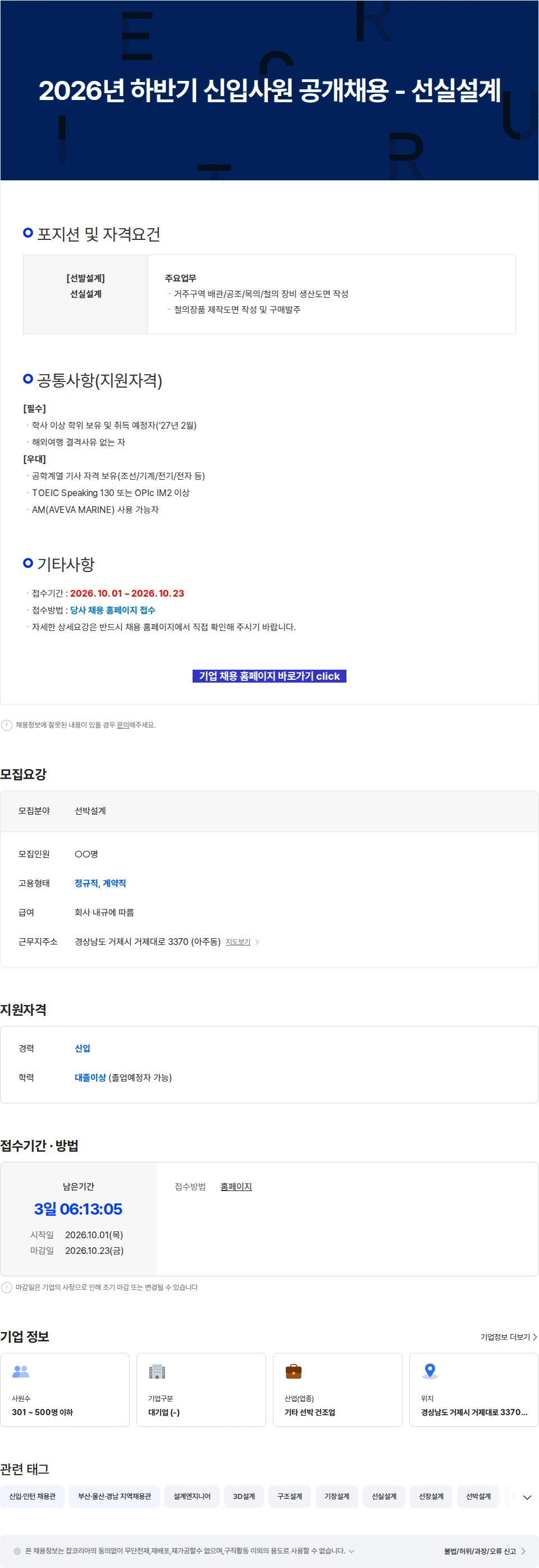This screenshot has width=539, height=1568.
Task: Click the 회사 내규에 따름 salary text
Action: [x=104, y=912]
